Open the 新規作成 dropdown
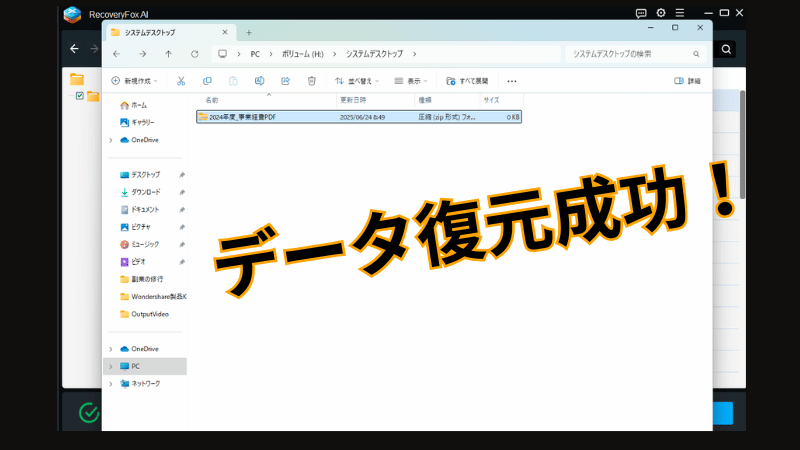Image resolution: width=800 pixels, height=450 pixels. point(135,80)
